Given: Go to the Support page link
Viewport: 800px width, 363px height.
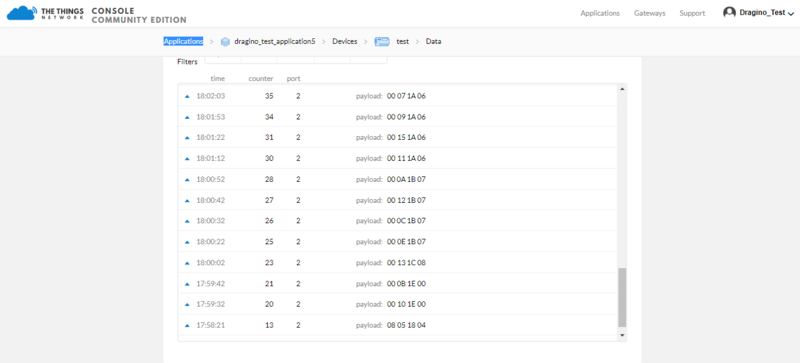Looking at the screenshot, I should (x=692, y=13).
